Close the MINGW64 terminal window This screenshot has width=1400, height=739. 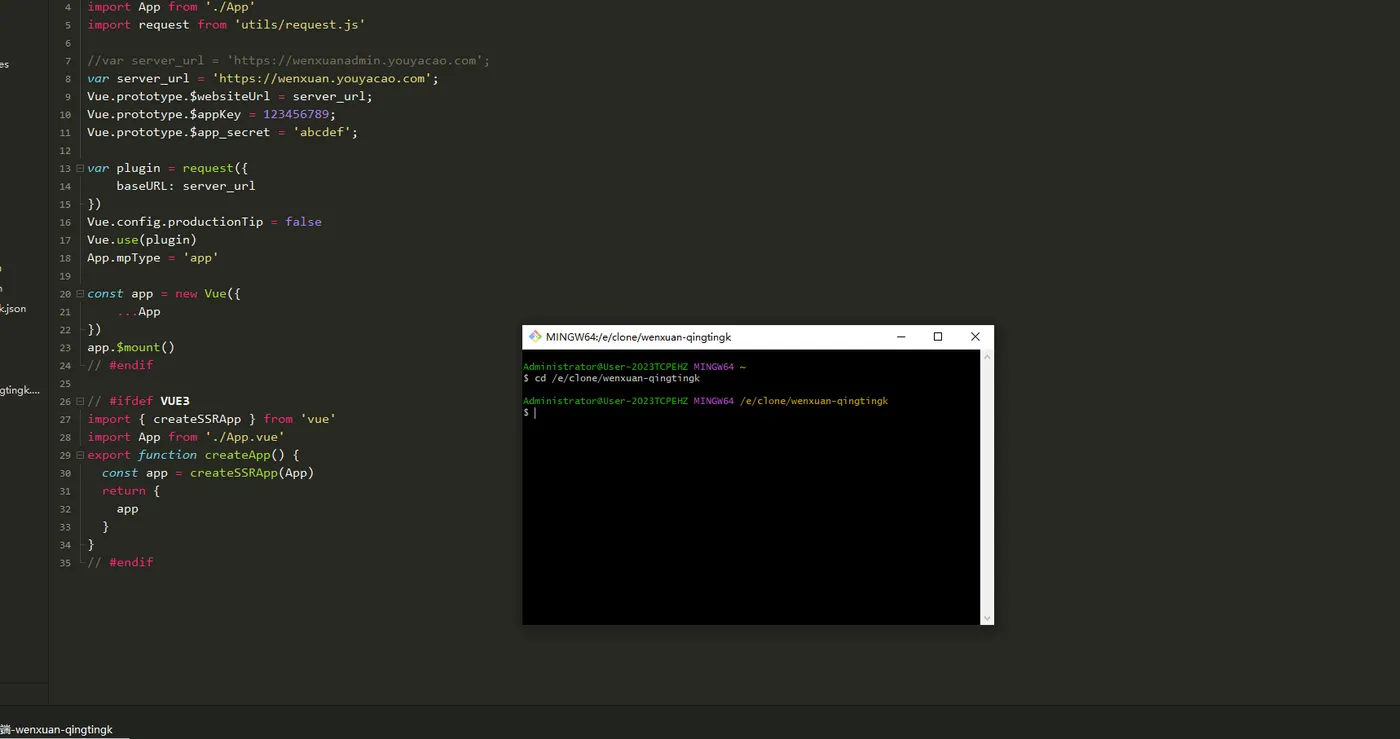tap(975, 337)
